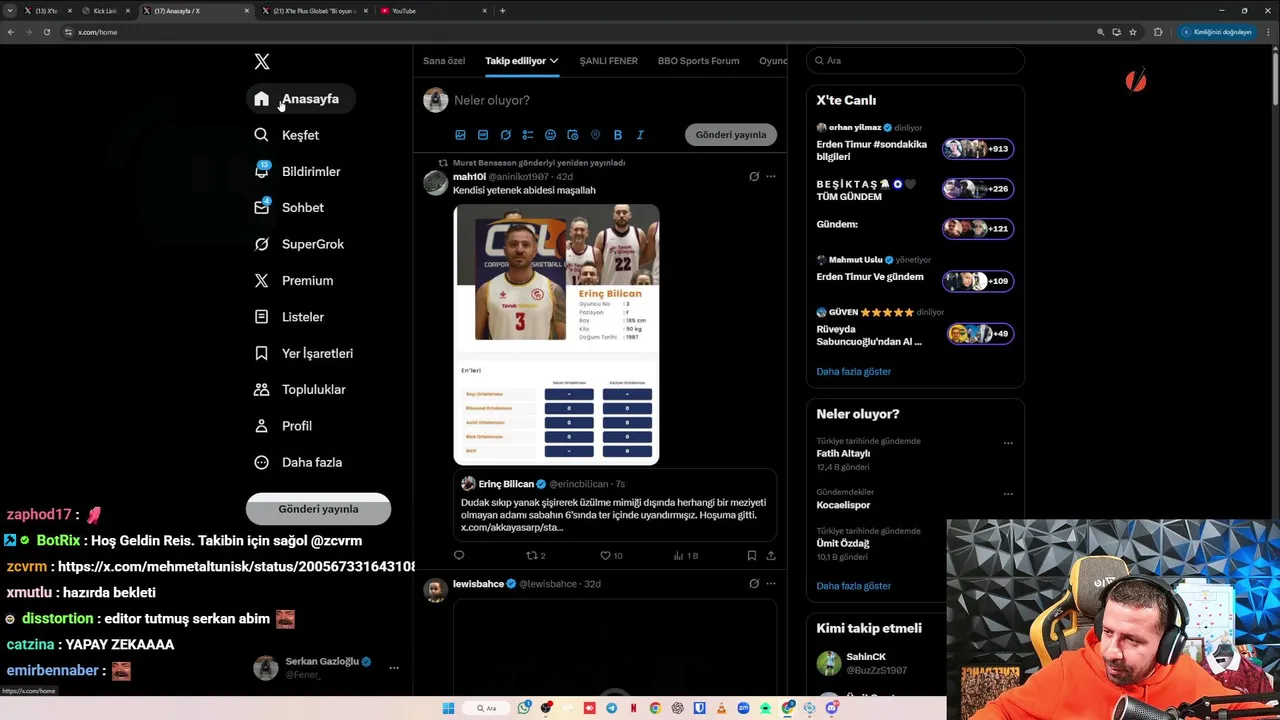Click Daha fazla göster under X'te Canlı
Viewport: 1280px width, 720px height.
(x=853, y=372)
